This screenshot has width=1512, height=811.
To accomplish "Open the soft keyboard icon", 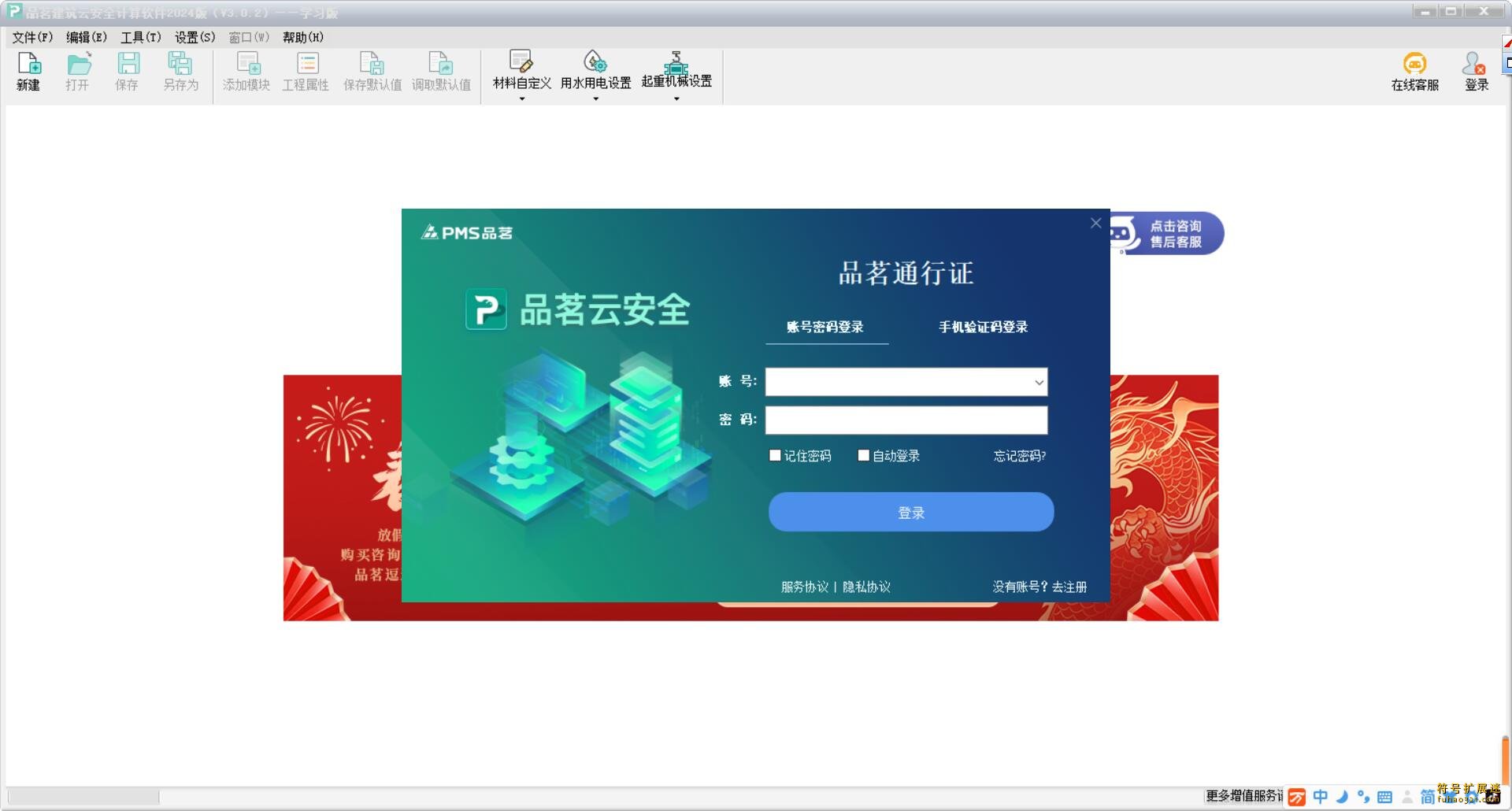I will tap(1384, 797).
